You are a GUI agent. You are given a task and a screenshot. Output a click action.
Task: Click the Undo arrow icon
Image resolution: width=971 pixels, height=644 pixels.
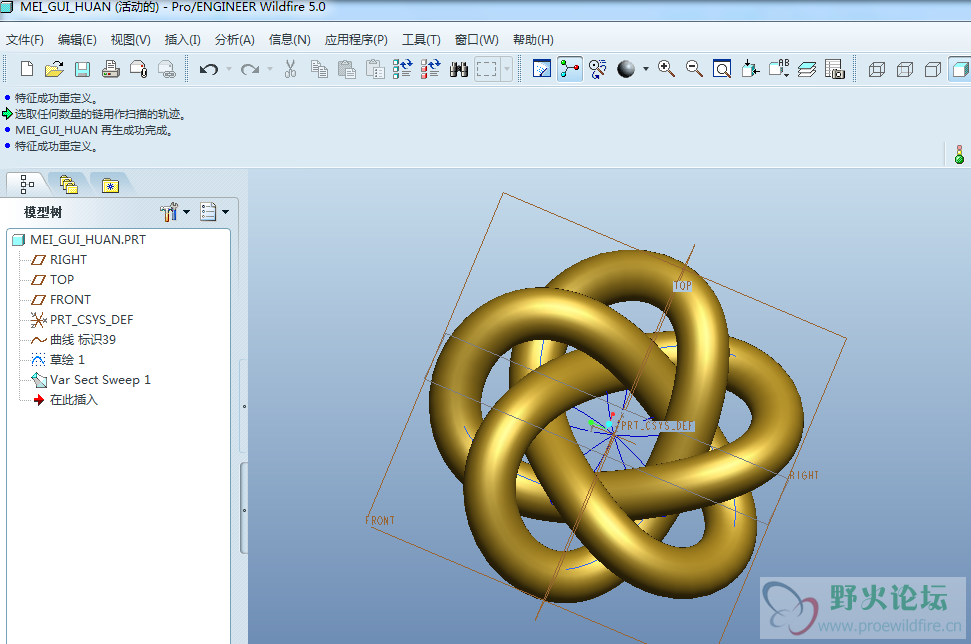(x=209, y=69)
